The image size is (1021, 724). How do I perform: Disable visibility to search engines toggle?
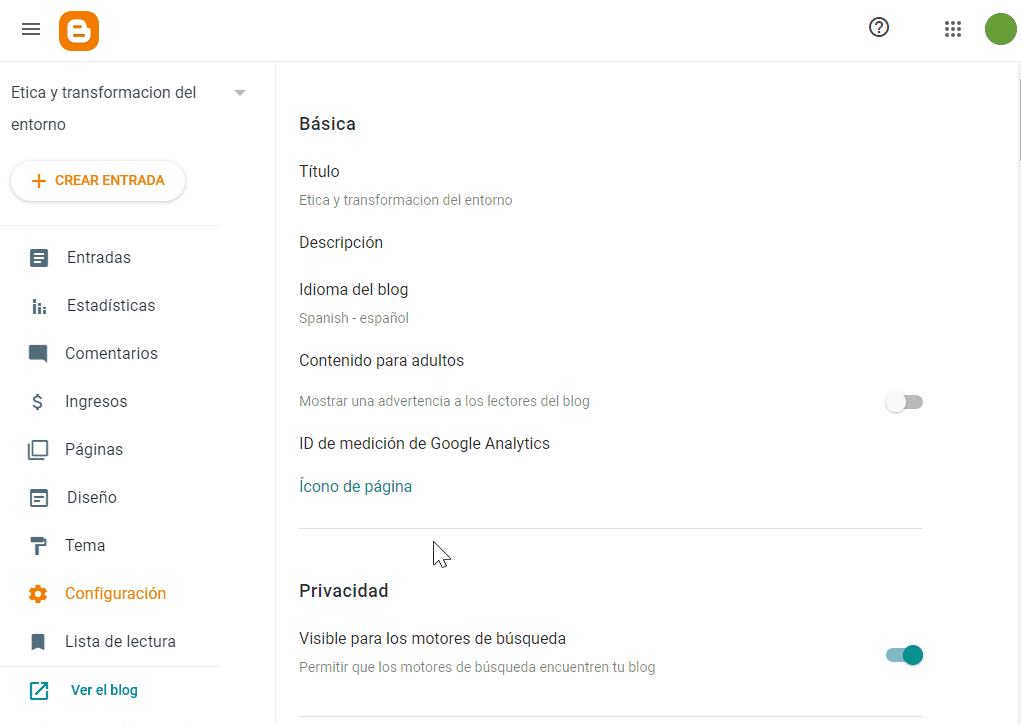coord(904,655)
